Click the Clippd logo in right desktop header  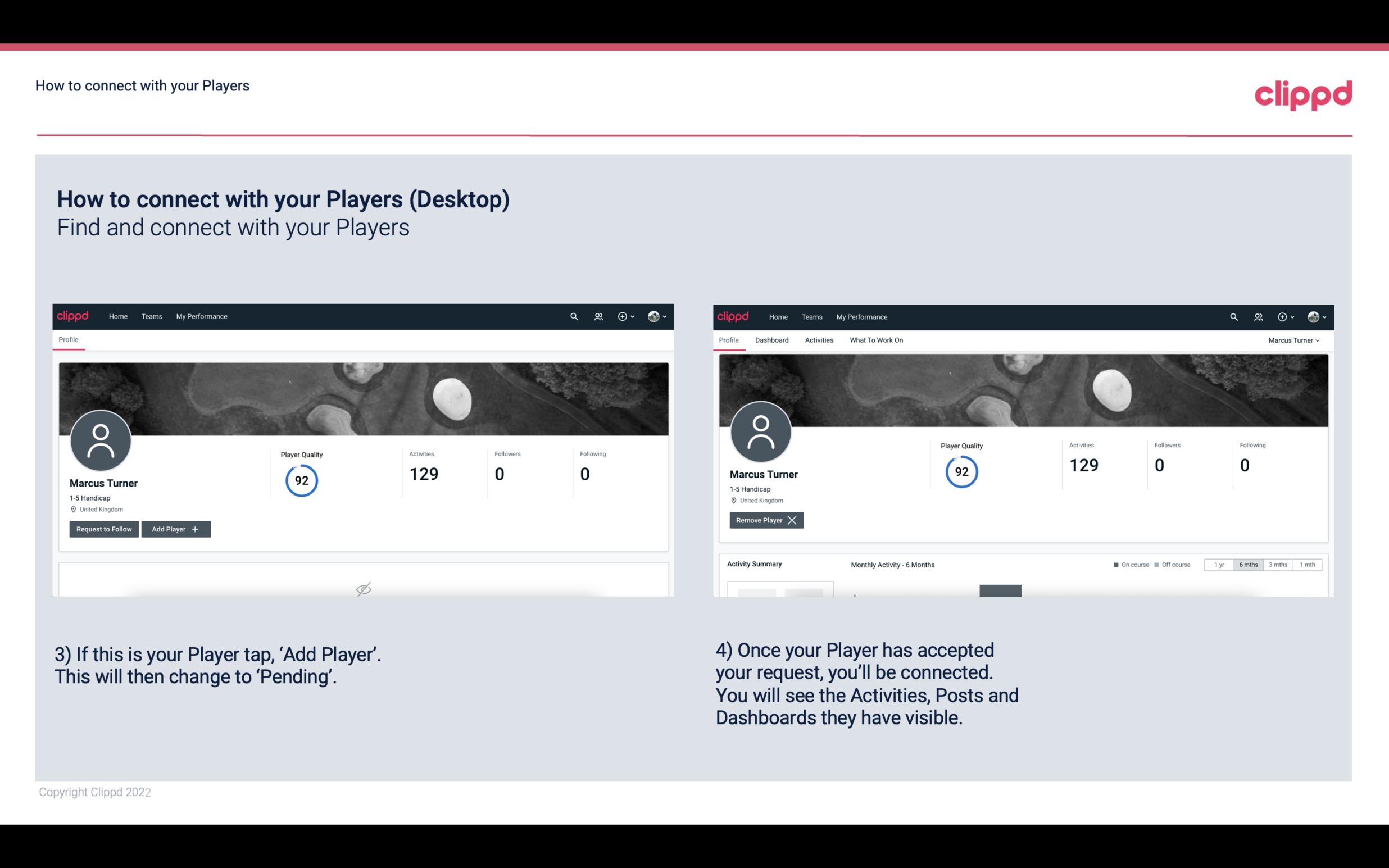(733, 316)
